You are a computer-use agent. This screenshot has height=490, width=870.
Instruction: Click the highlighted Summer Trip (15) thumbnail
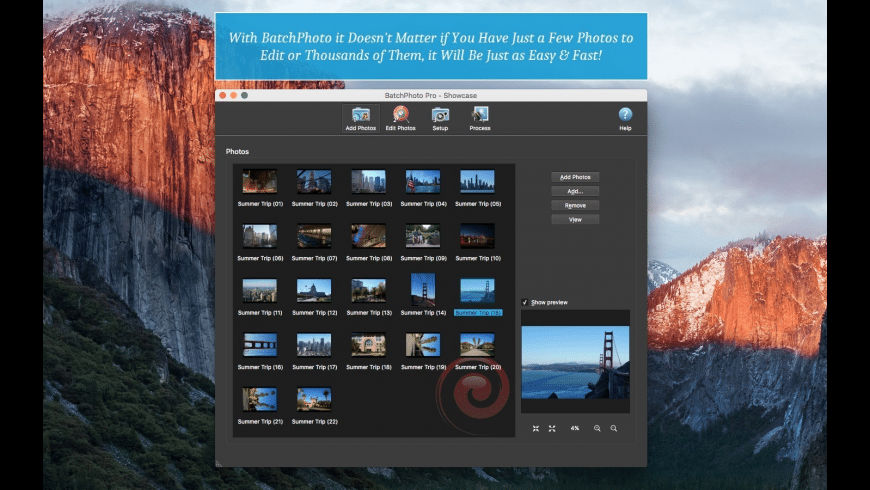[477, 290]
